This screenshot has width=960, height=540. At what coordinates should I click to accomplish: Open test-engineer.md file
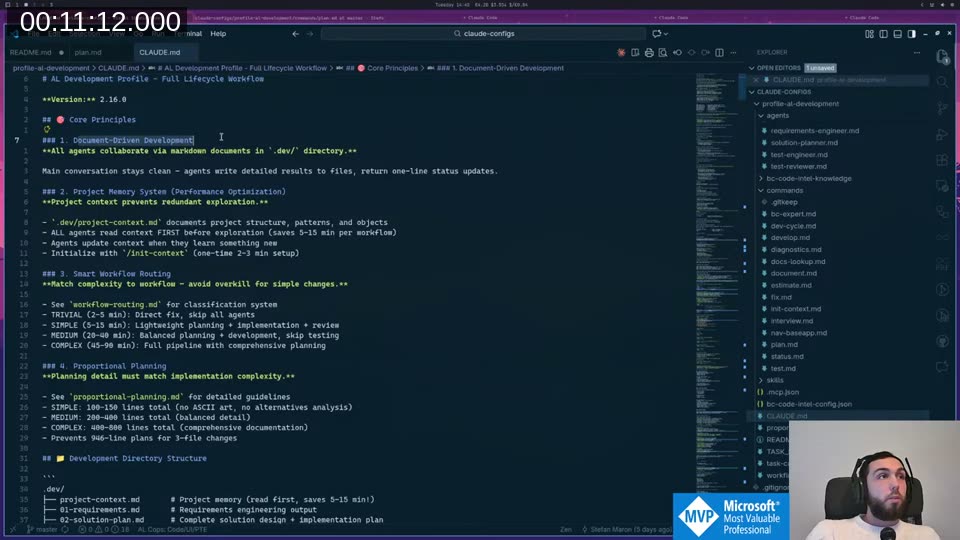798,155
